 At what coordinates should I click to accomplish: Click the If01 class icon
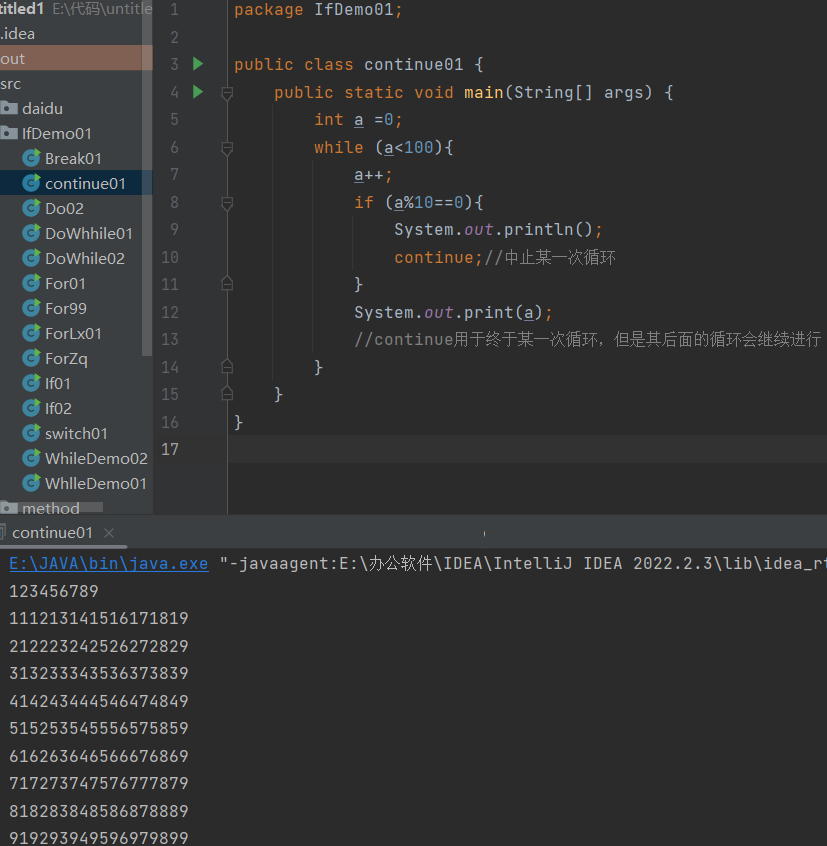point(31,383)
